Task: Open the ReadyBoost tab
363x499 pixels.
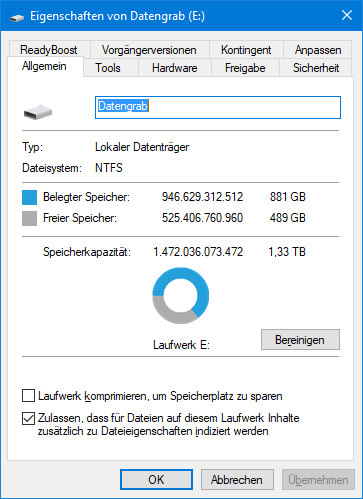Action: tap(49, 50)
